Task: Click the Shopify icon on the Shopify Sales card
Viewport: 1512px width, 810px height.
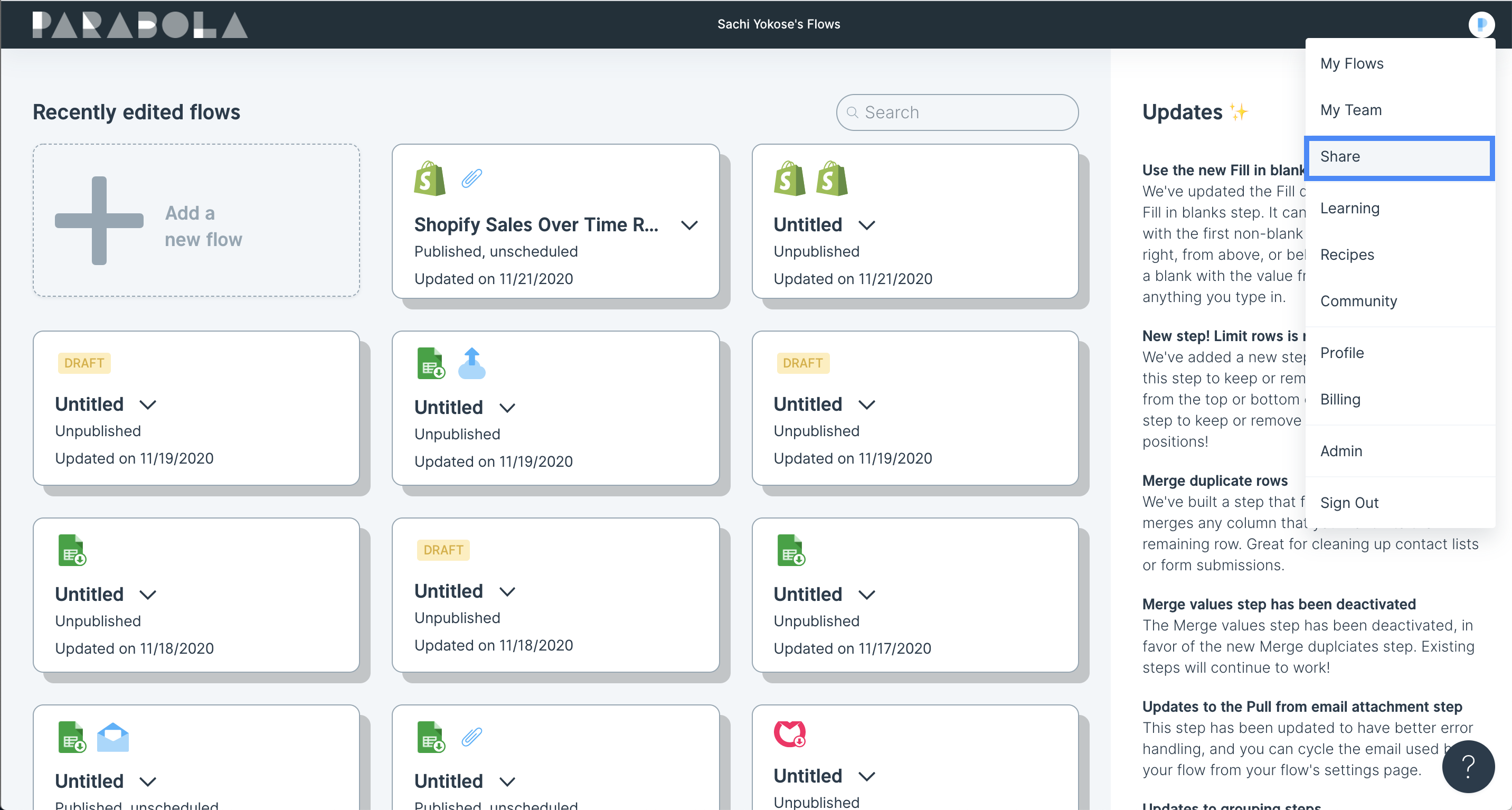Action: click(x=430, y=178)
